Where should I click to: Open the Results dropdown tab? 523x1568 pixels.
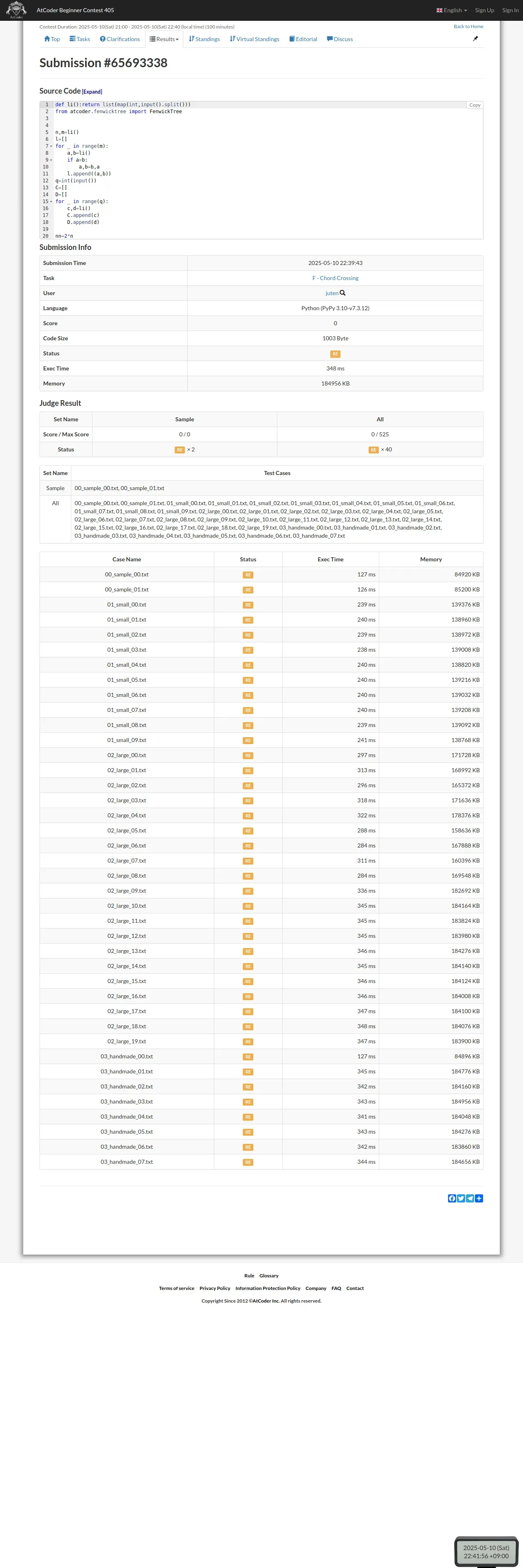[x=165, y=39]
